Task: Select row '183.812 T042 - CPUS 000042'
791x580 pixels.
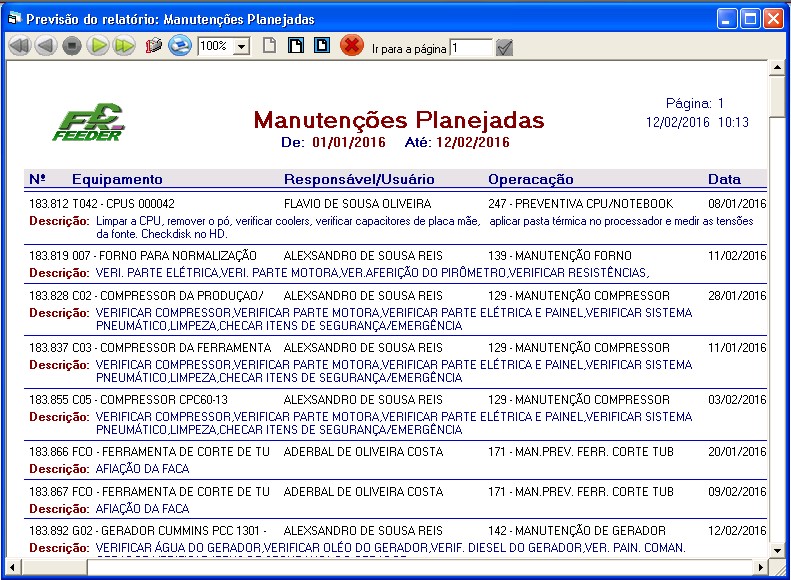Action: tap(396, 204)
